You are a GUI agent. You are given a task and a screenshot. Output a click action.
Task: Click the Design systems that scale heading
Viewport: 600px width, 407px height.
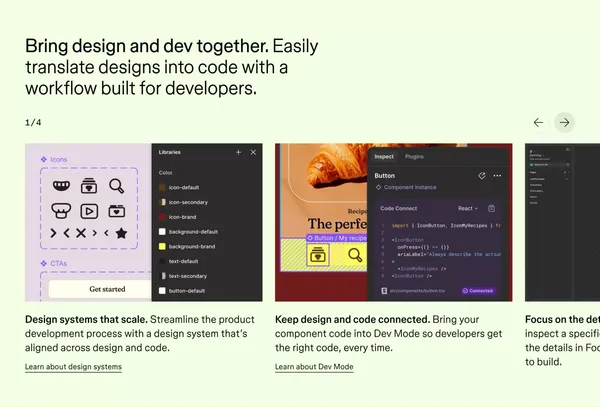tap(86, 319)
